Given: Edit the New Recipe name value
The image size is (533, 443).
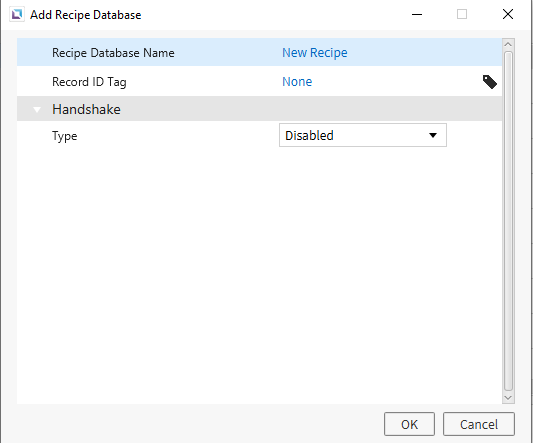Looking at the screenshot, I should click(315, 53).
